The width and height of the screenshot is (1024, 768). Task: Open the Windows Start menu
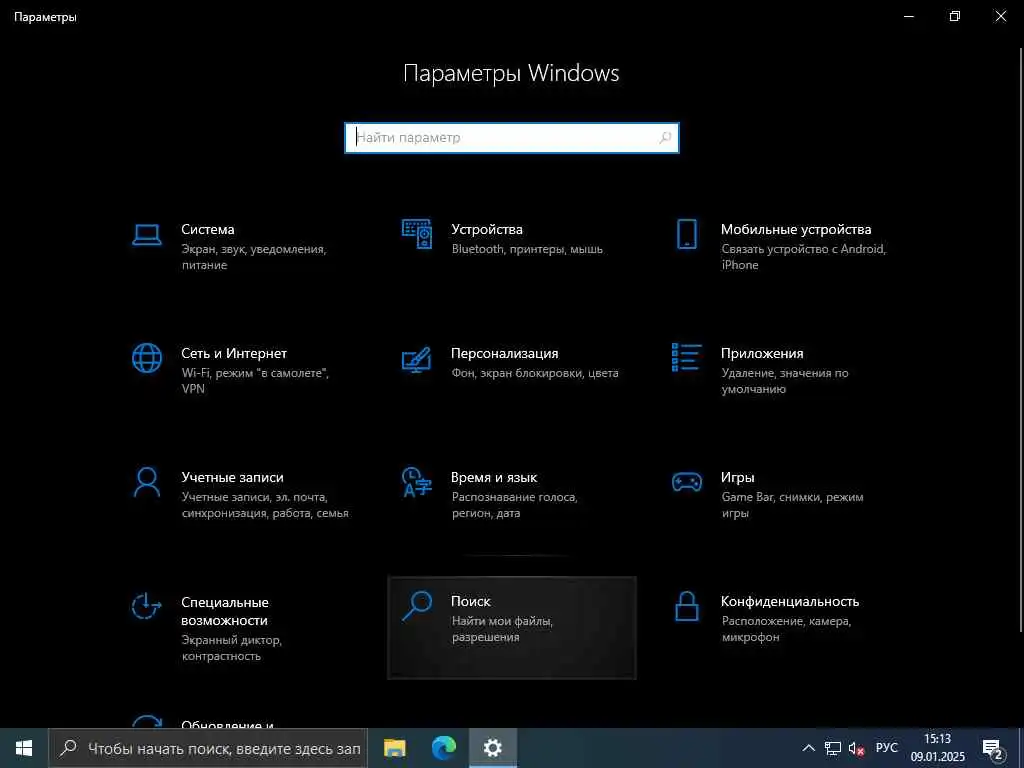click(x=24, y=748)
